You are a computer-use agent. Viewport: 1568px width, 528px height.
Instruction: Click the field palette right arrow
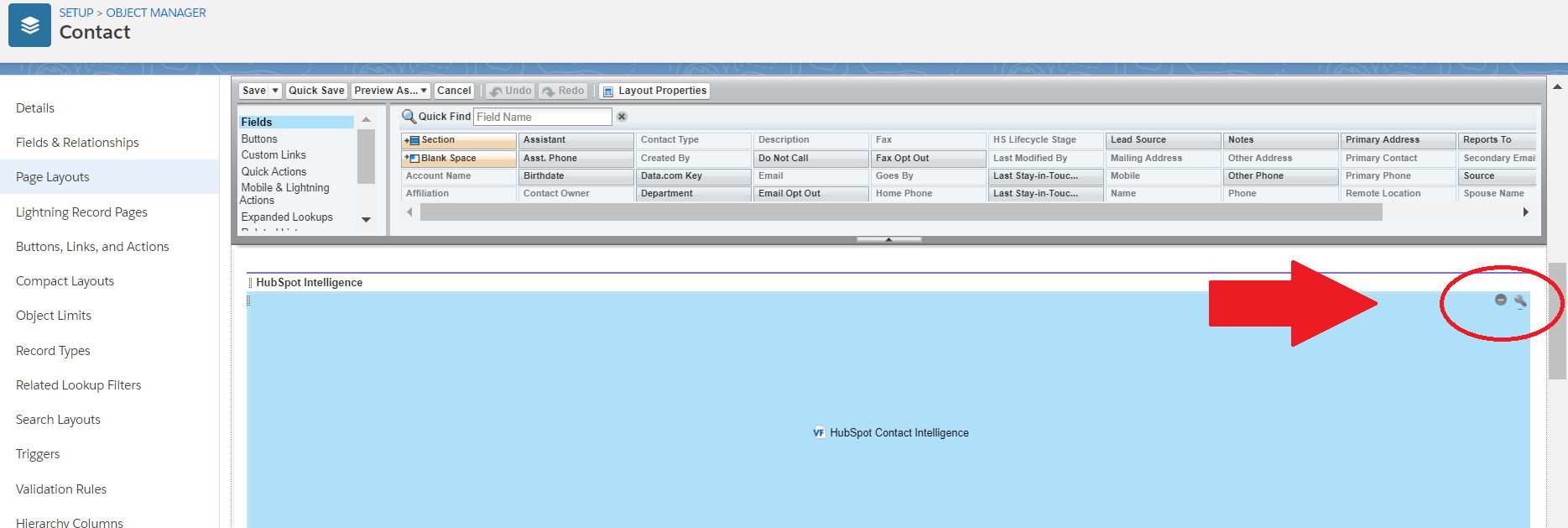[x=1525, y=212]
